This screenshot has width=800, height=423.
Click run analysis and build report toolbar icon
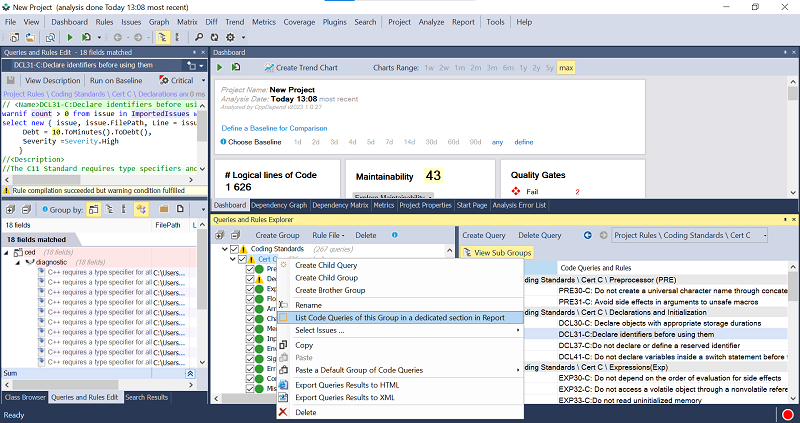(x=86, y=37)
